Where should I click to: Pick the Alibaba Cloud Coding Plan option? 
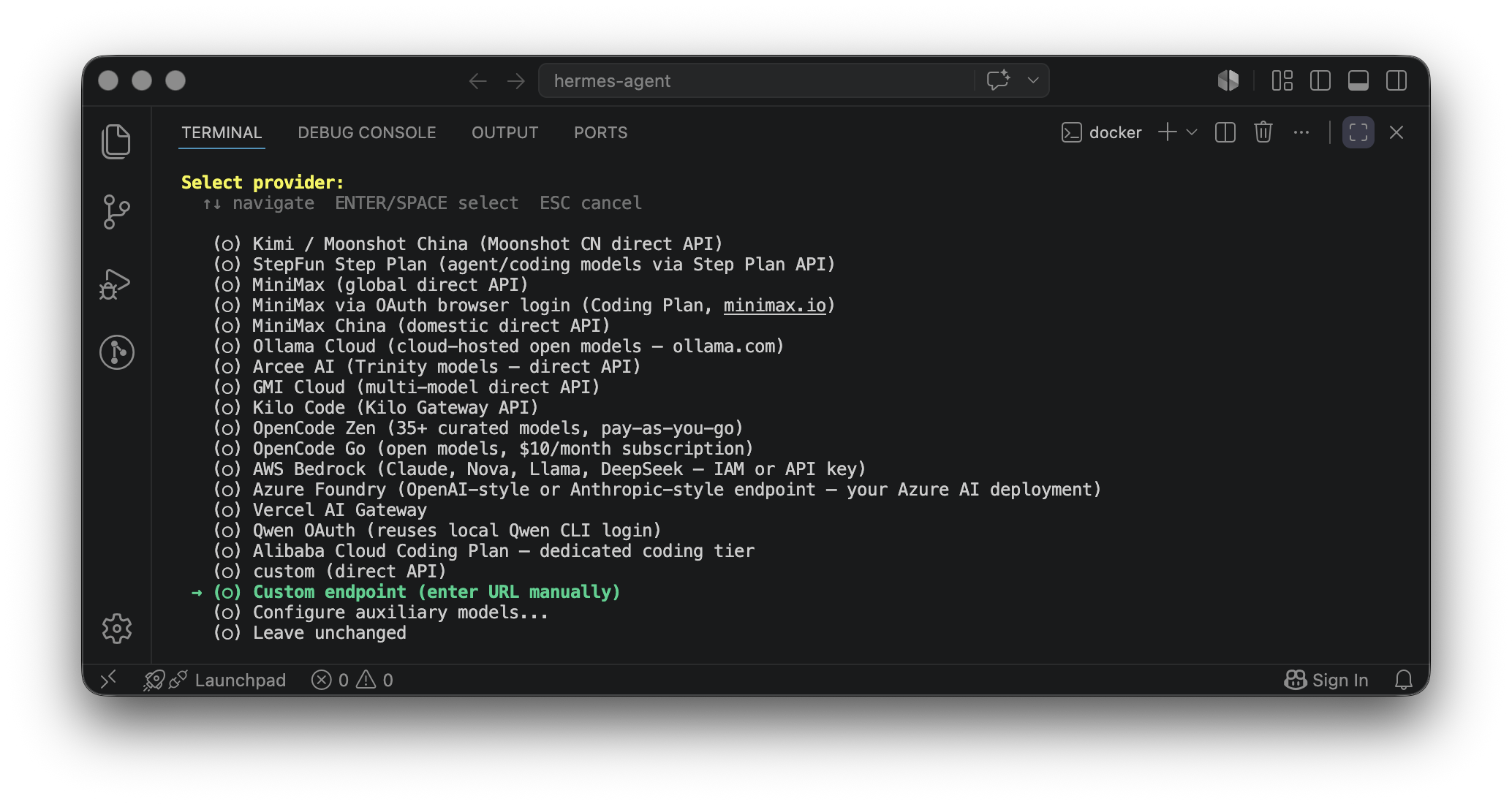(484, 551)
